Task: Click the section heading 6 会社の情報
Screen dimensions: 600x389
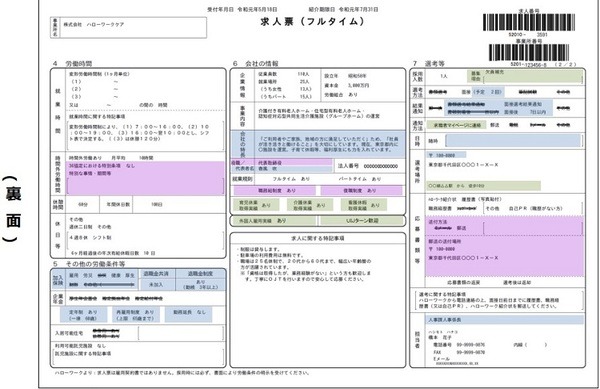Action: 256,63
